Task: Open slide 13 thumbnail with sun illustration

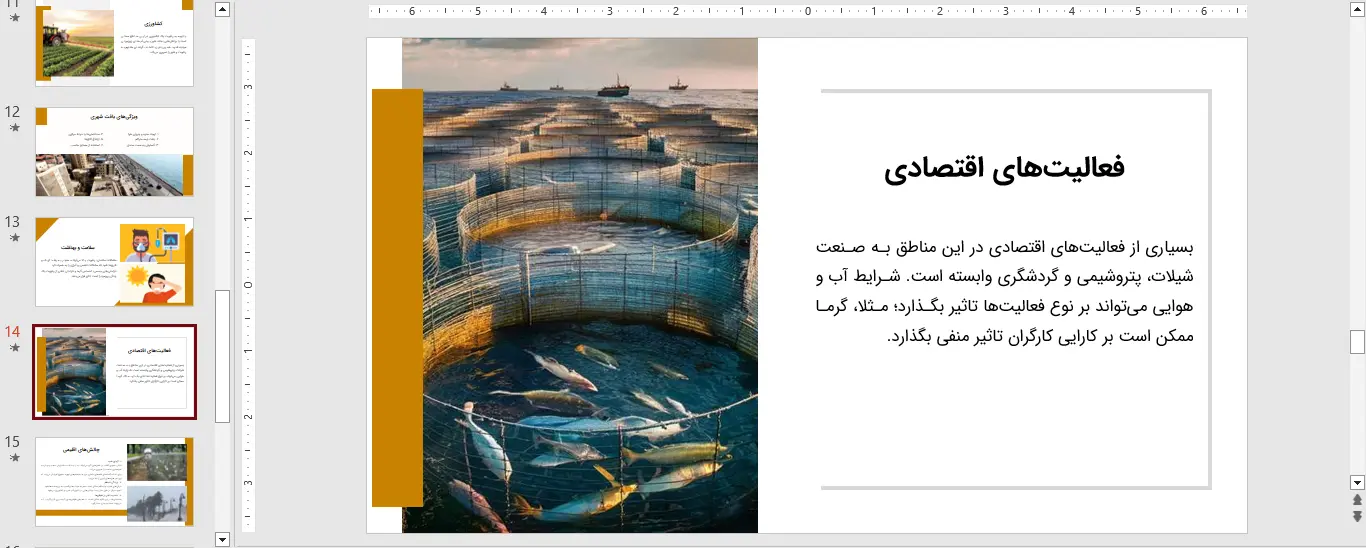Action: (114, 262)
